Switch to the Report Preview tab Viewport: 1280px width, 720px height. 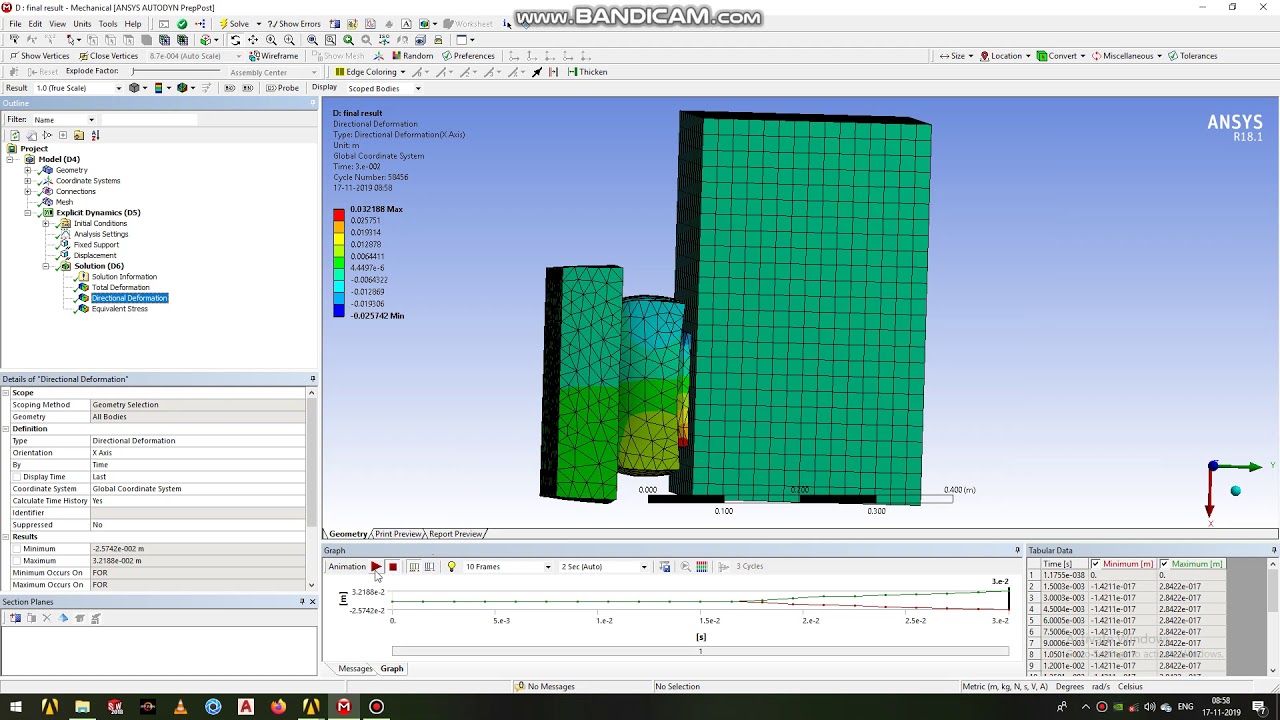(x=455, y=534)
